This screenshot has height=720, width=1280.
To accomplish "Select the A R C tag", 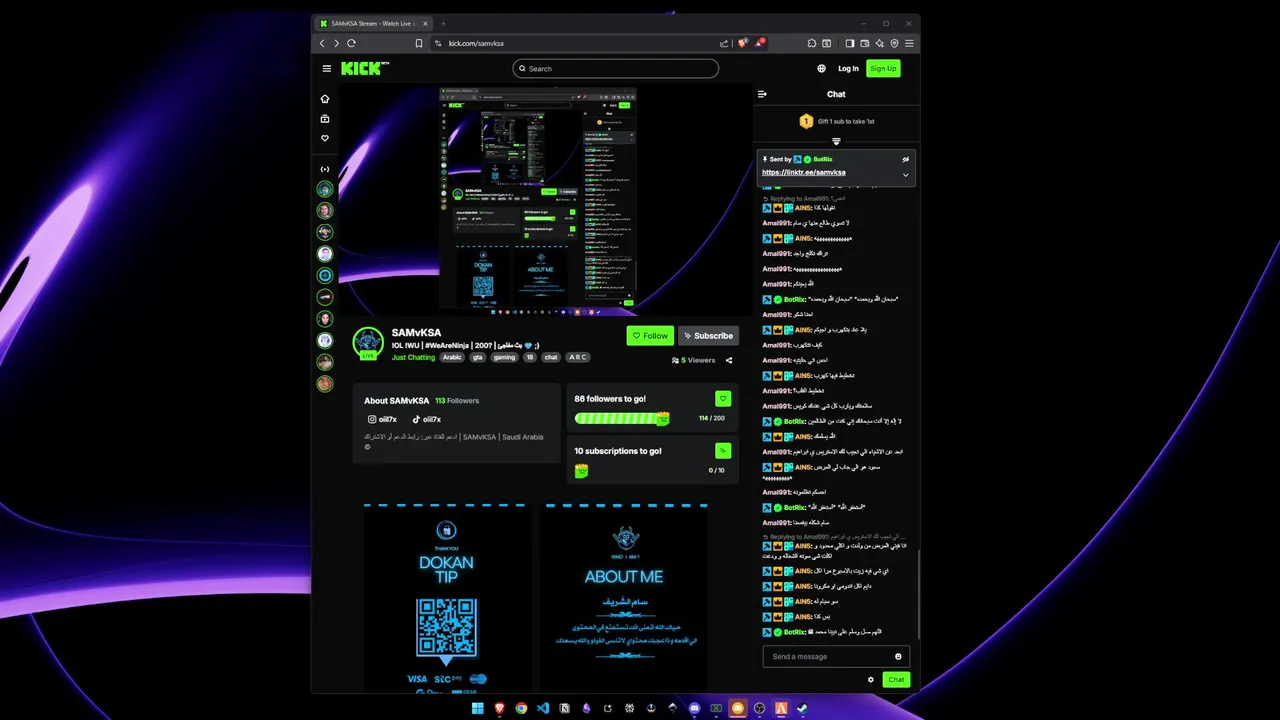I will [x=578, y=357].
